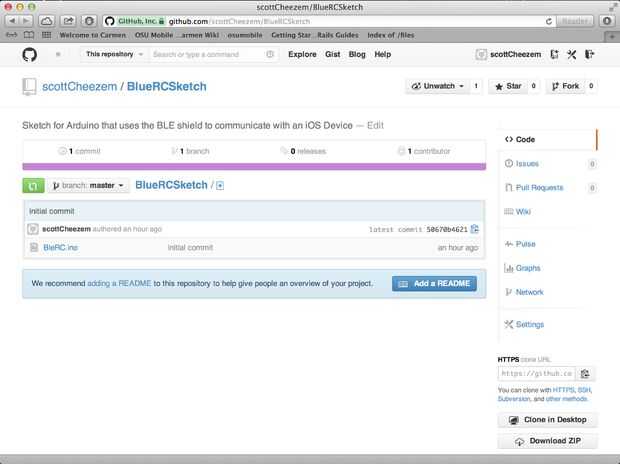Open the scottCheezem owner link in title
Screen dimensions: 620x464
point(79,86)
